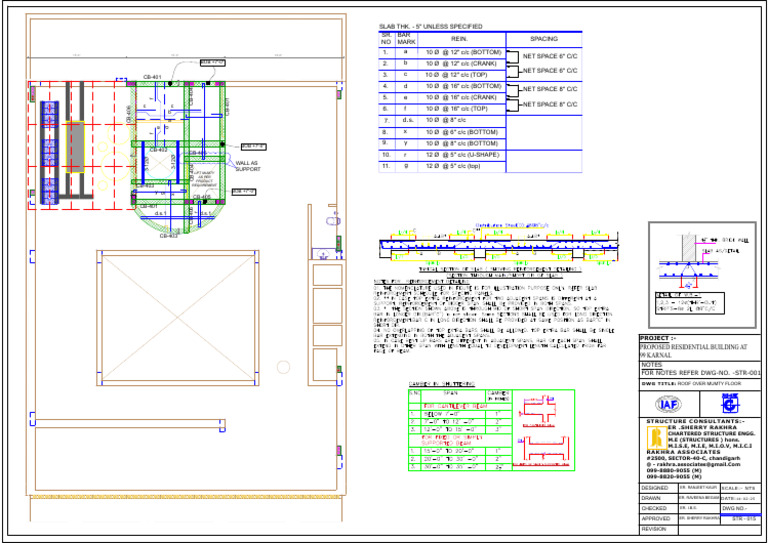This screenshot has height=543, width=768.
Task: Select phone number '099-8880-9055 (M)'
Action: pos(674,471)
